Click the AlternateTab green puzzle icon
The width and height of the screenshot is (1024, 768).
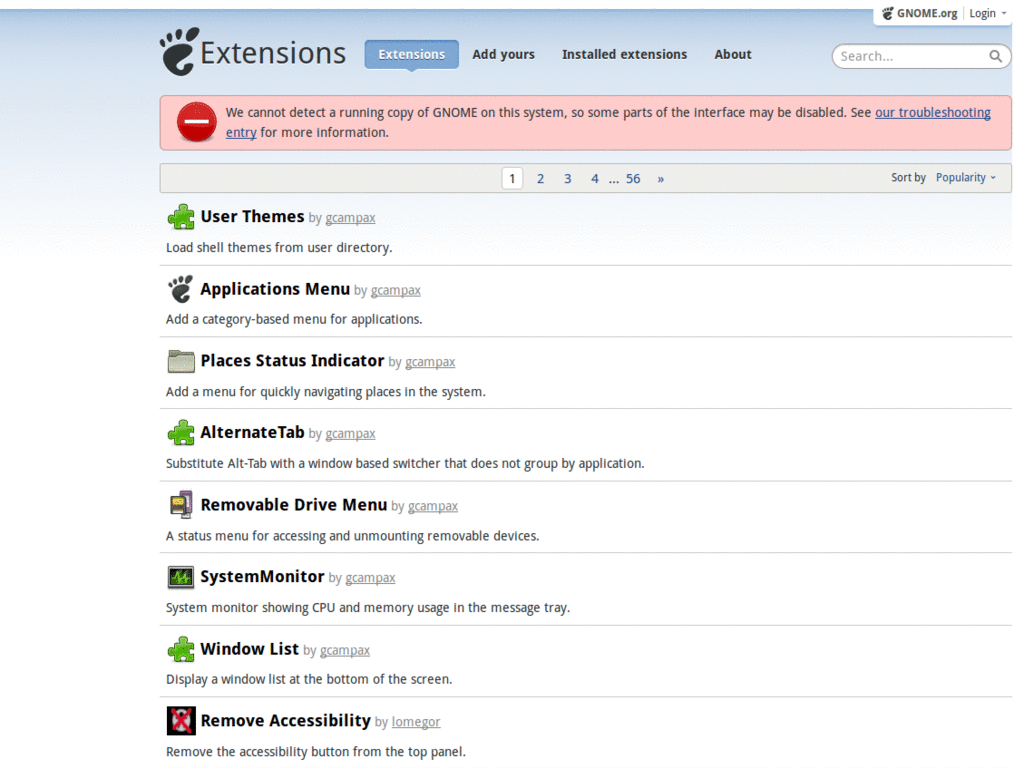[x=181, y=432]
